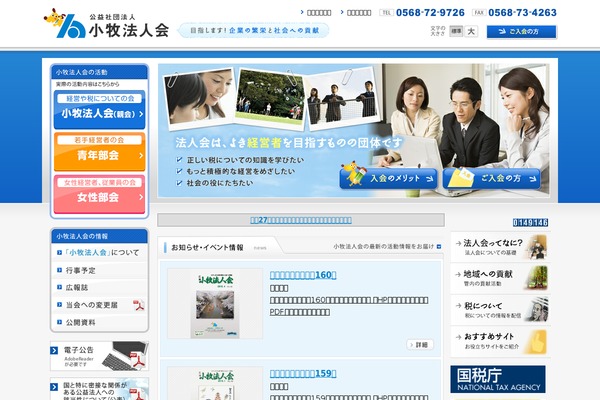The width and height of the screenshot is (600, 400).
Task: Click the mascot icon on 入会のメリット
Action: click(x=353, y=174)
